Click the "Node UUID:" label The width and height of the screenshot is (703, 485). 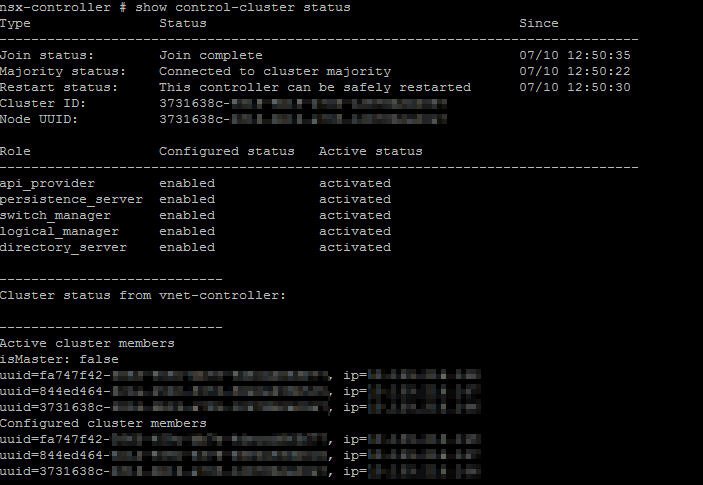coord(39,119)
